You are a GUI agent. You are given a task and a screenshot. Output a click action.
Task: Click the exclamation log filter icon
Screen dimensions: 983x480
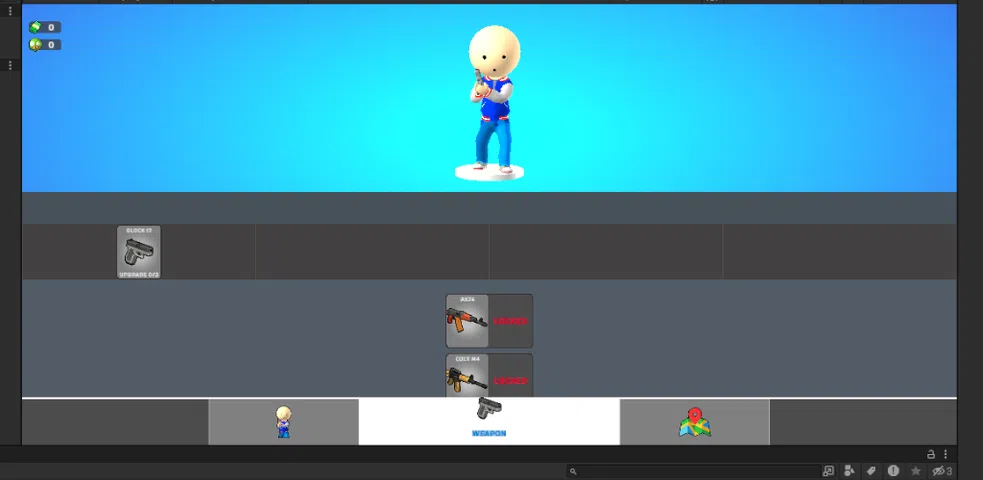pyautogui.click(x=893, y=471)
